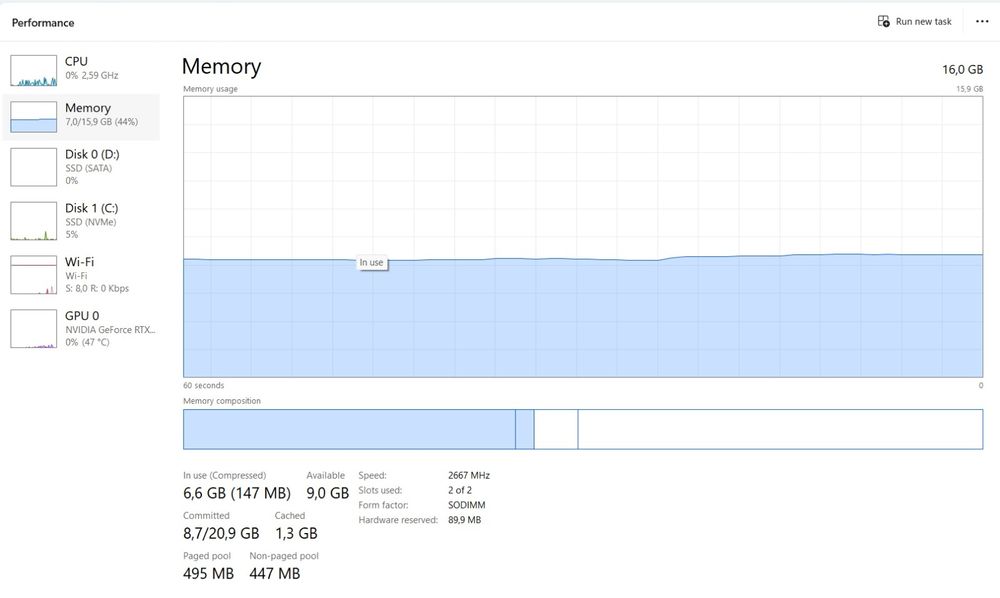The image size is (1000, 598).
Task: Click the CPU mini graph thumbnail
Action: (33, 70)
